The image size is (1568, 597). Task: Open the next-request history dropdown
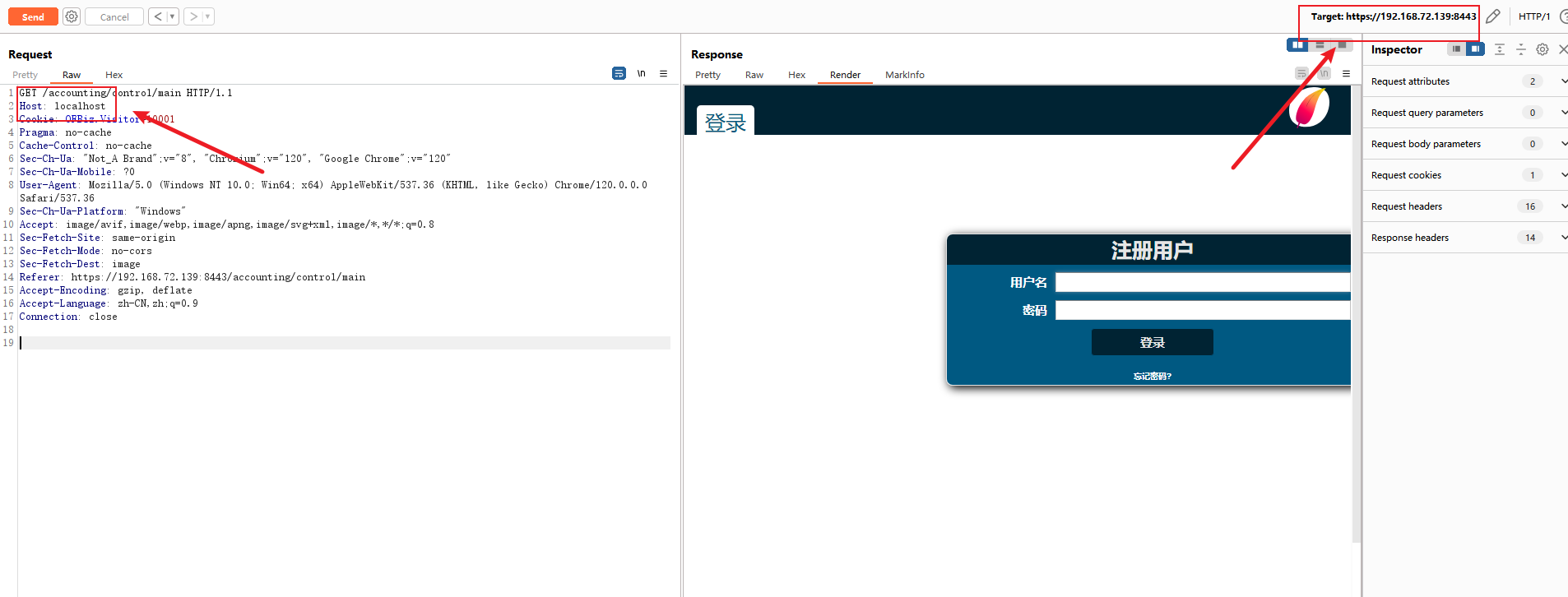[x=208, y=16]
